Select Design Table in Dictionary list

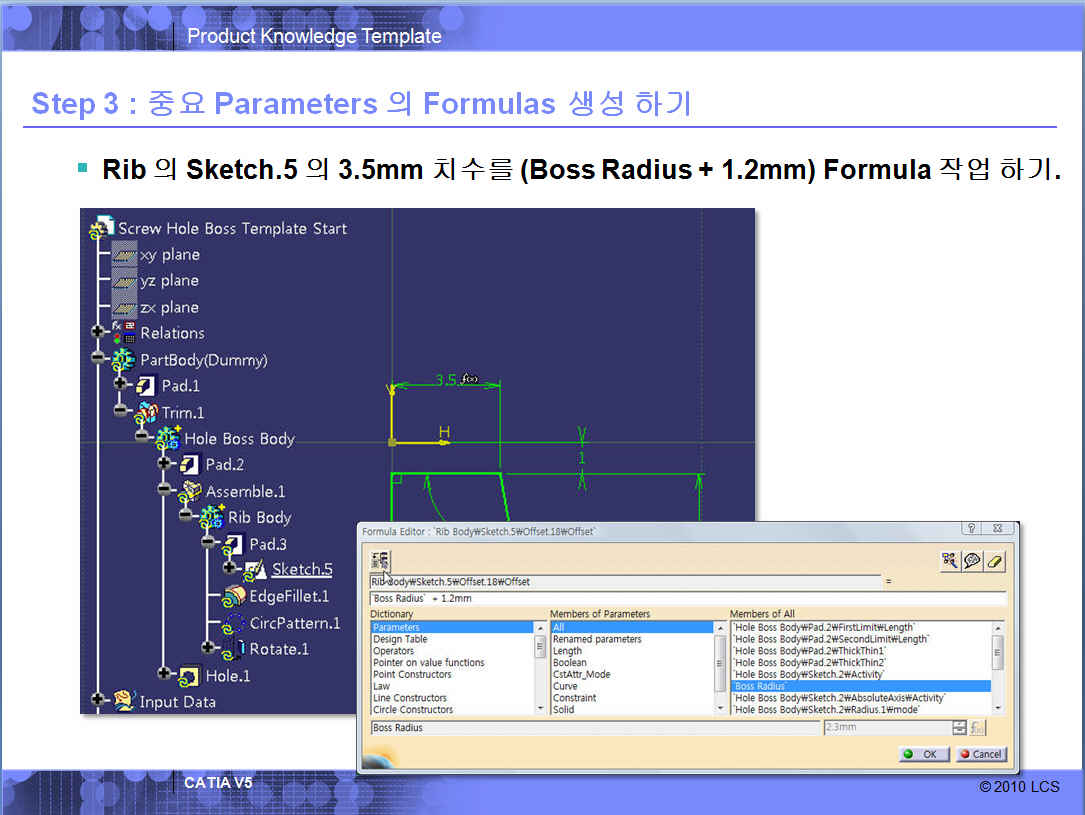tap(400, 639)
